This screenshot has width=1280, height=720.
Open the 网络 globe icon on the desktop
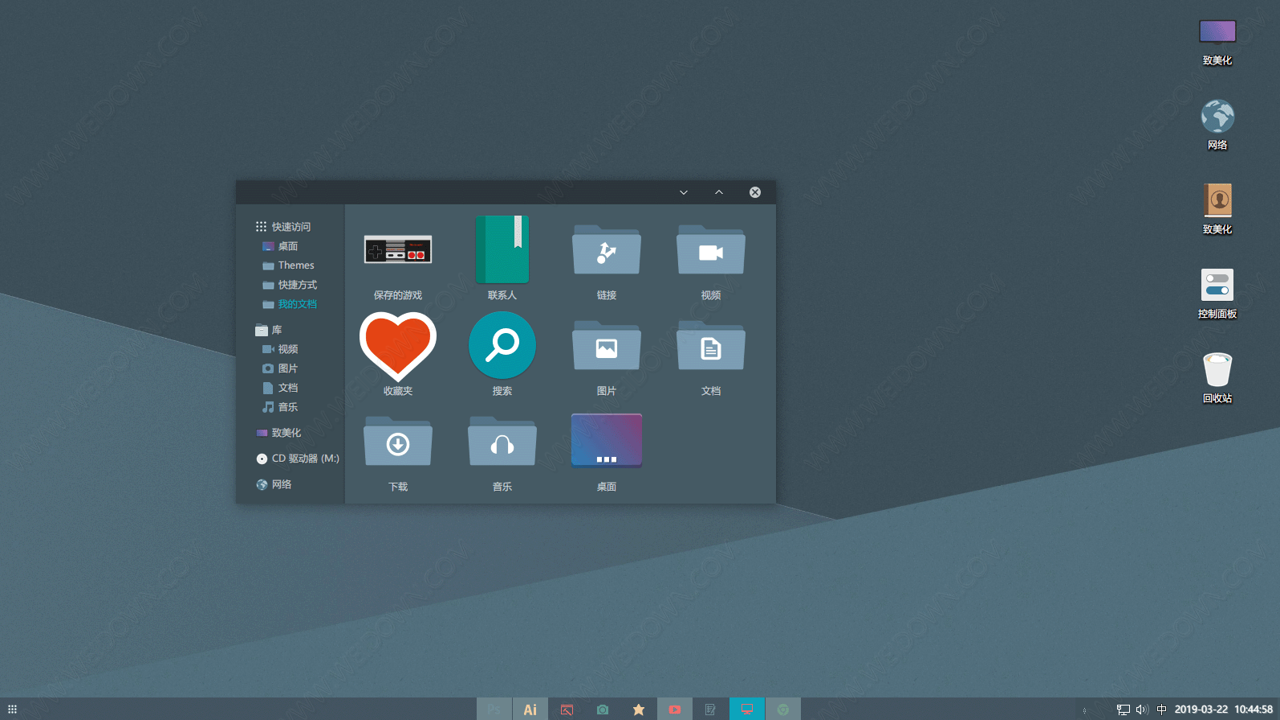pos(1217,117)
